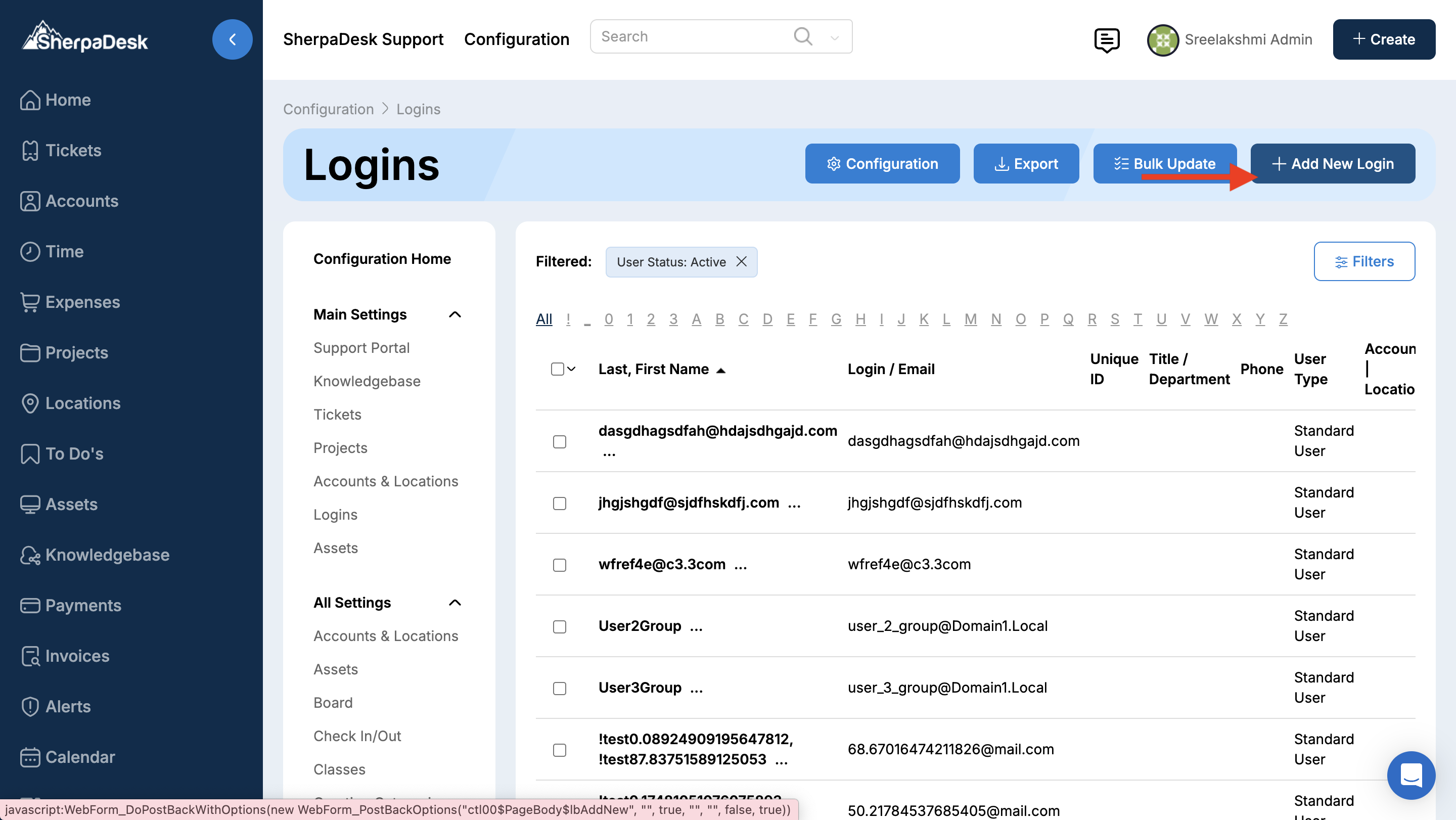Remove the User Status Active filter
This screenshot has width=1456, height=820.
tap(742, 262)
